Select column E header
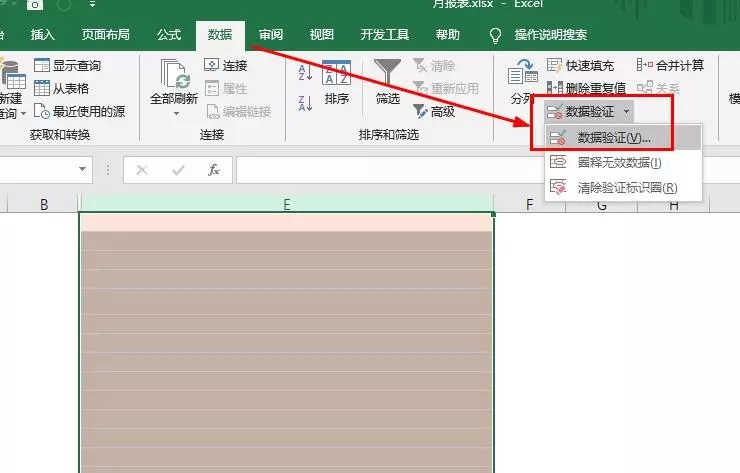 (x=286, y=204)
